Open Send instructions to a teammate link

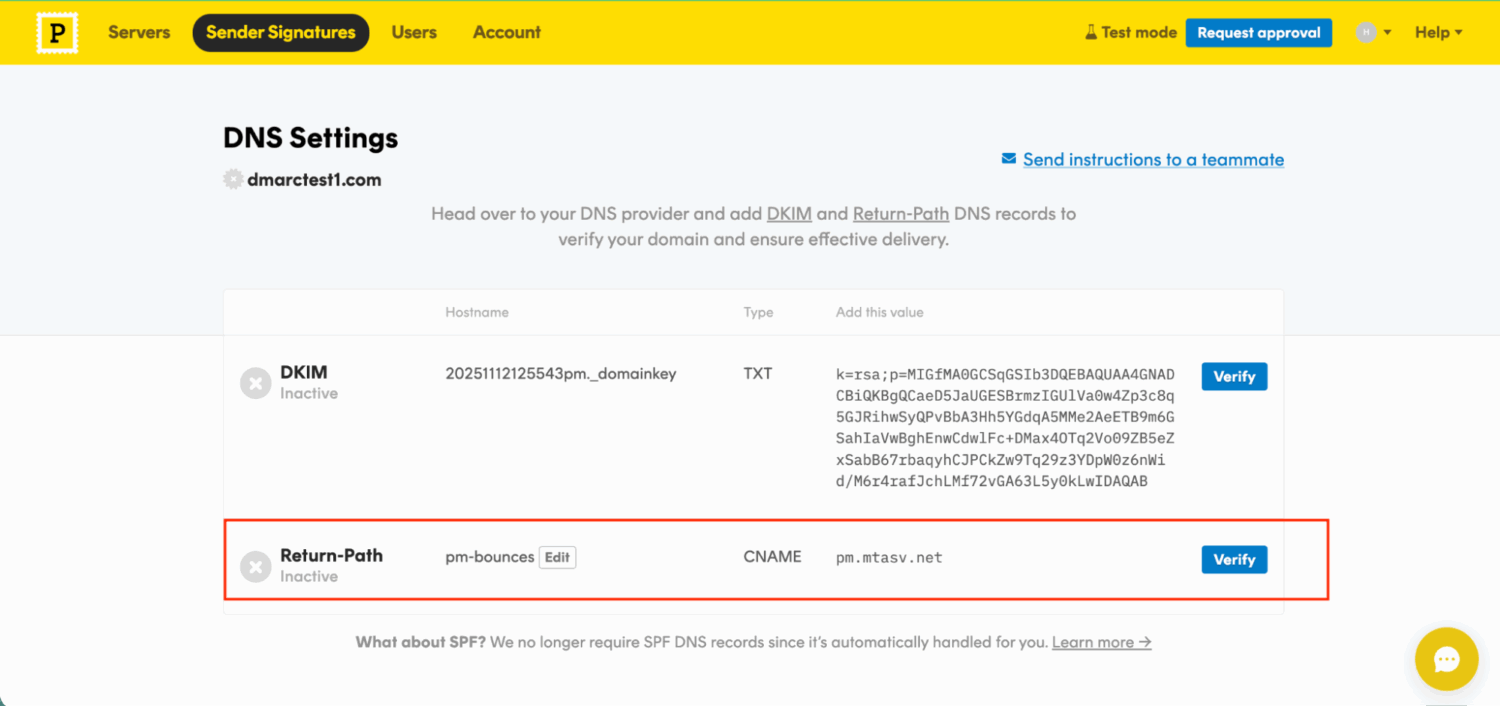tap(1153, 160)
